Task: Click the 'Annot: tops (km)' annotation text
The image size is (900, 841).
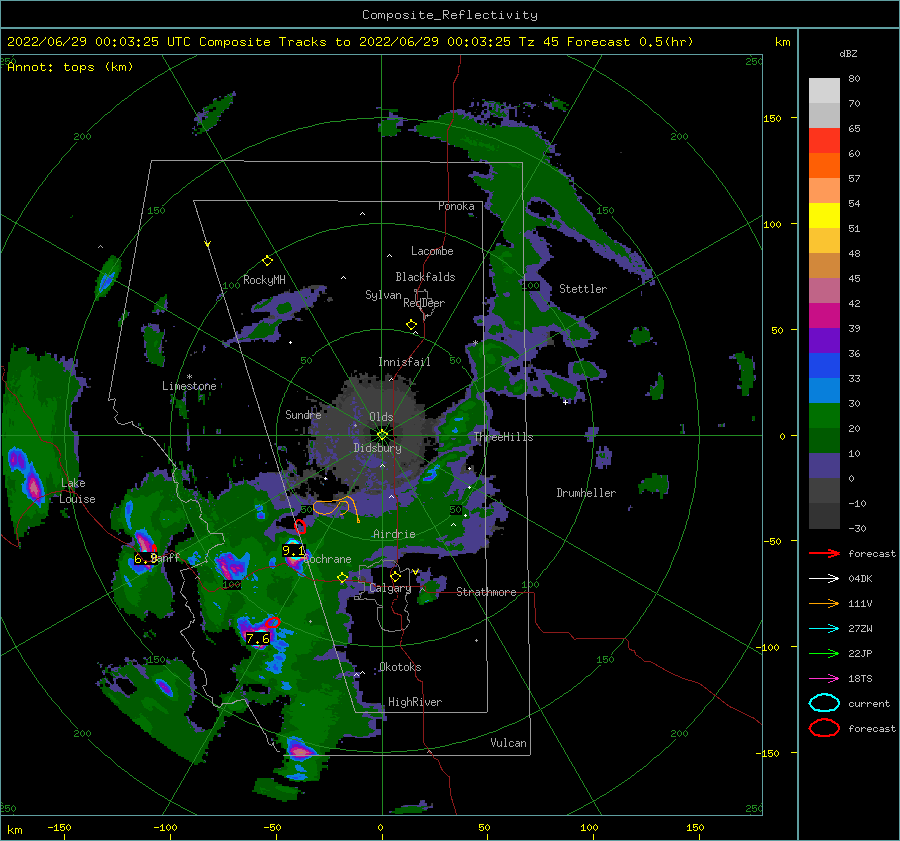Action: pyautogui.click(x=70, y=67)
